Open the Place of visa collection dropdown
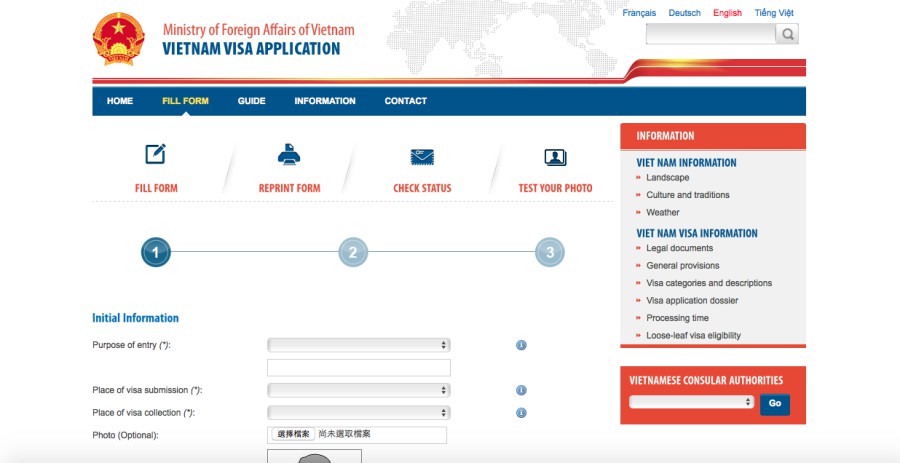The width and height of the screenshot is (900, 463). point(358,412)
